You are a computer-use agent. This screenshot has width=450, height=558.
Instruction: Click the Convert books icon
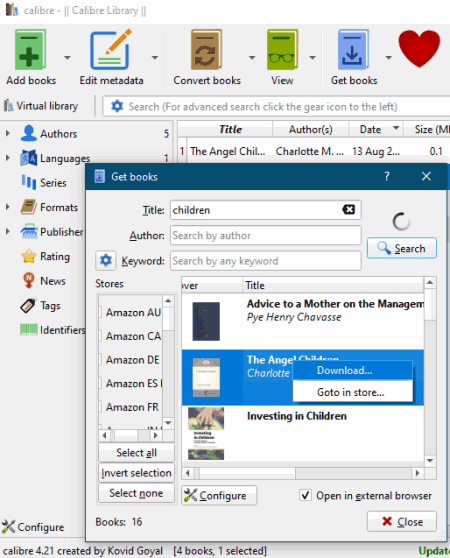207,49
